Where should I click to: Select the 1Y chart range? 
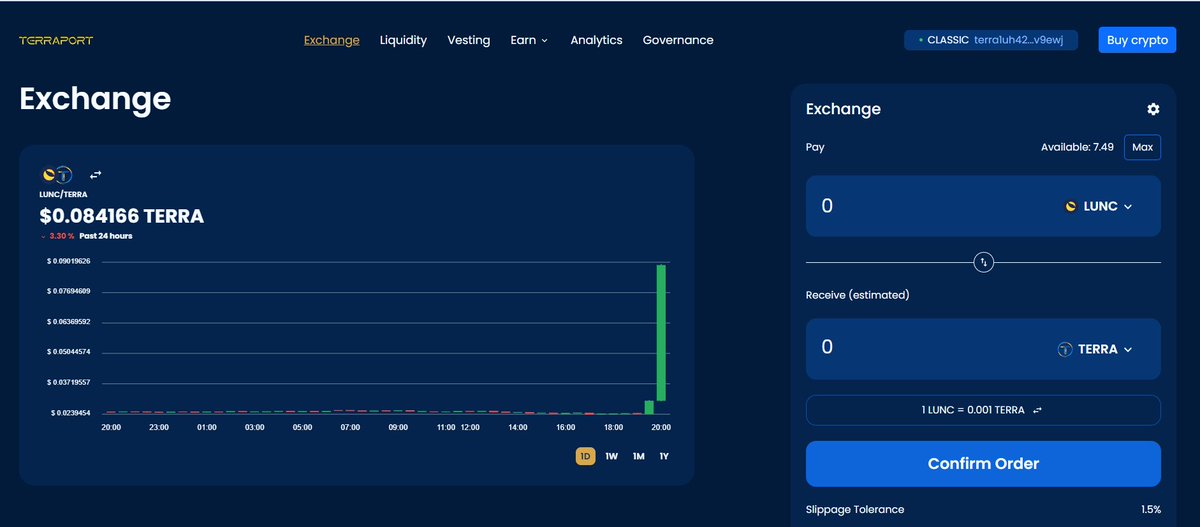pos(664,456)
